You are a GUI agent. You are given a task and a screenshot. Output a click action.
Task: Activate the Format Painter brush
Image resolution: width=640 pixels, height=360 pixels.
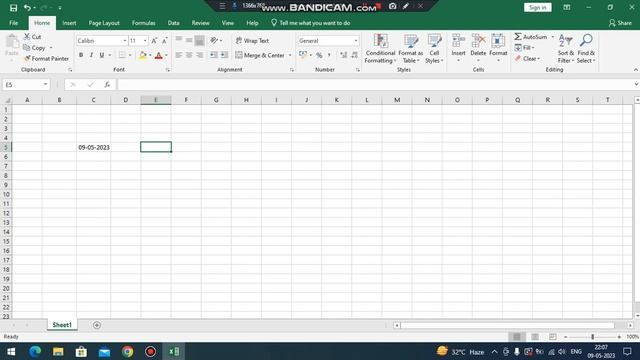pyautogui.click(x=27, y=59)
